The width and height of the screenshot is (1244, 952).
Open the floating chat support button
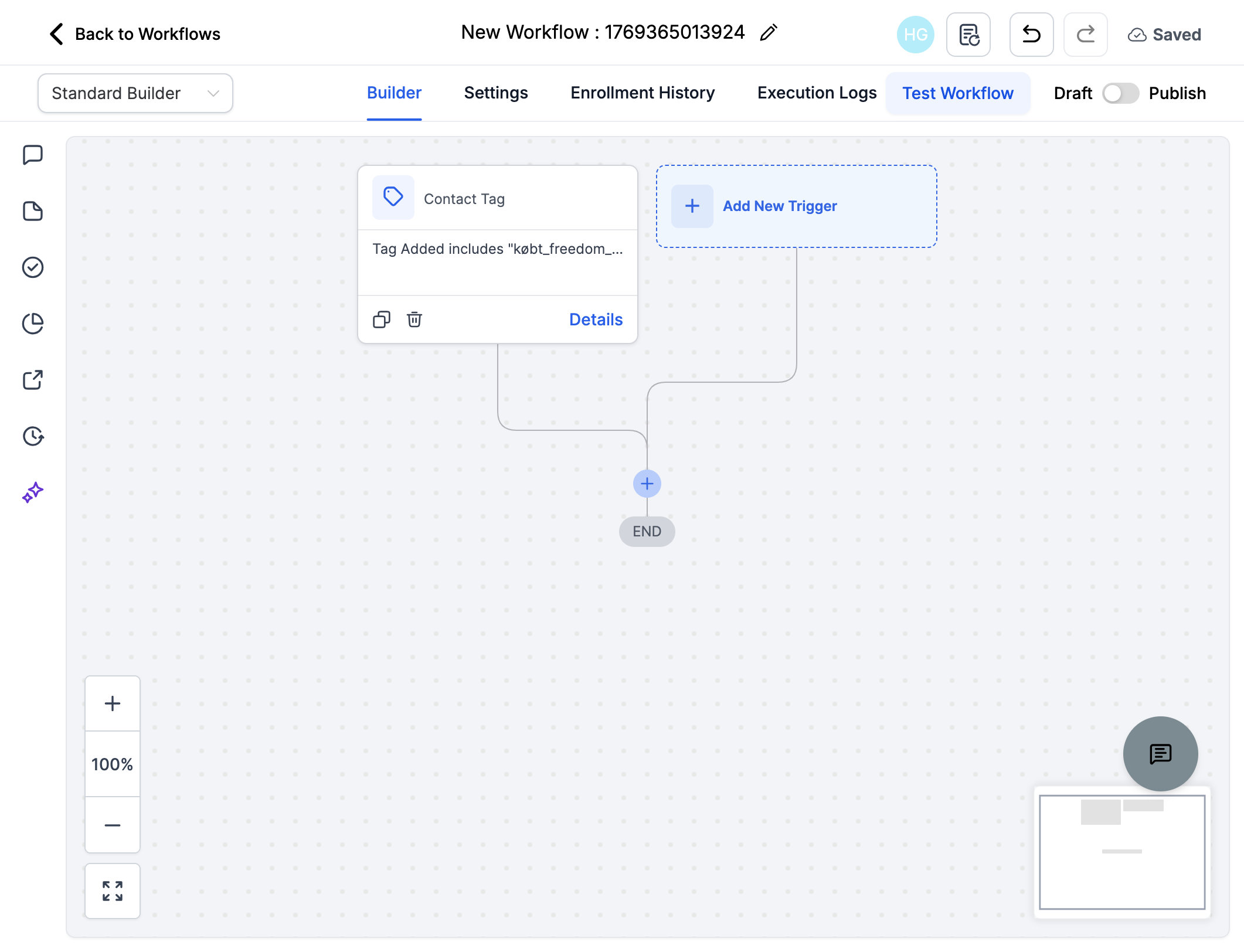tap(1160, 754)
